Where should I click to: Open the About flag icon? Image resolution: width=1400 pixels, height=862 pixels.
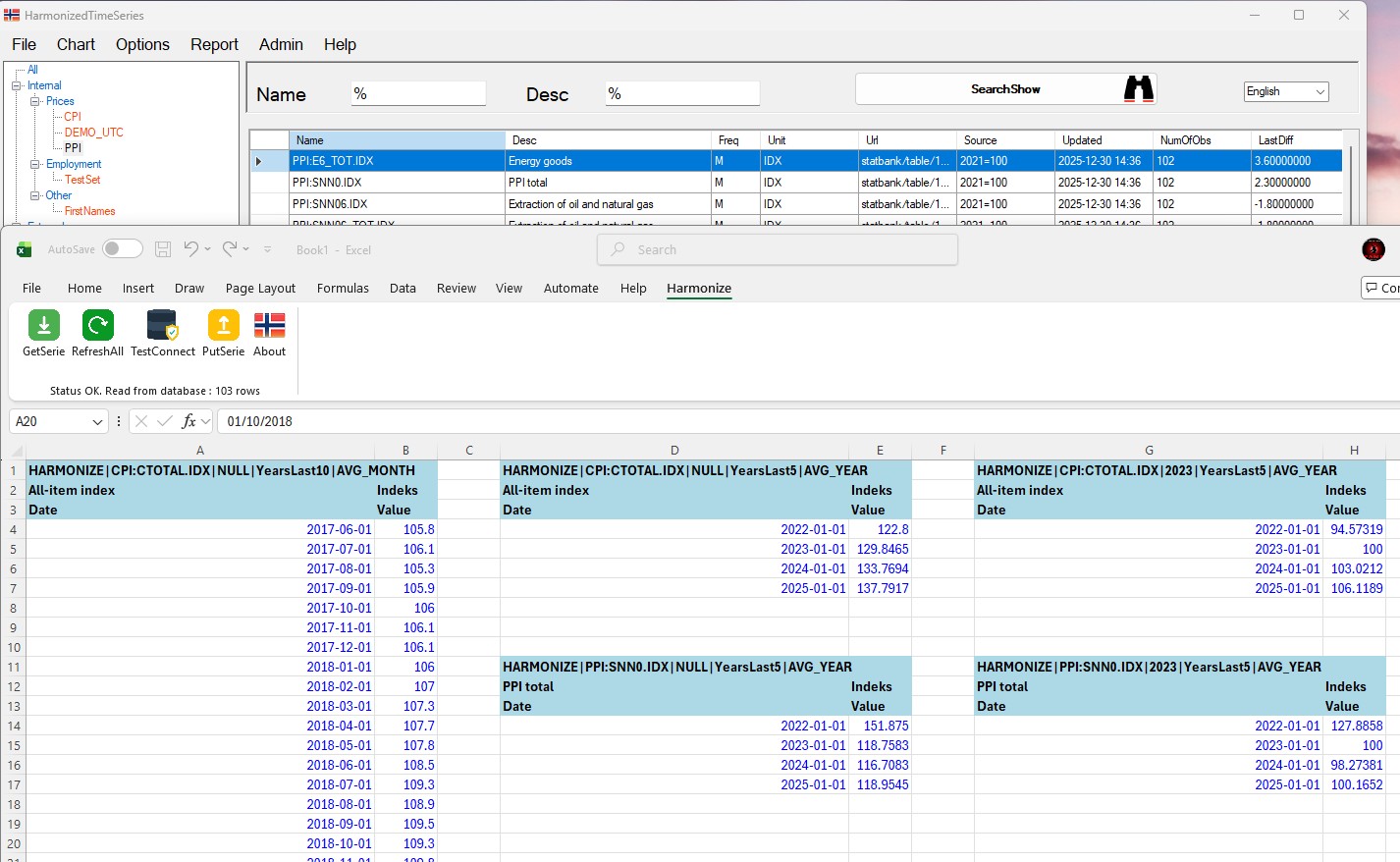click(269, 325)
